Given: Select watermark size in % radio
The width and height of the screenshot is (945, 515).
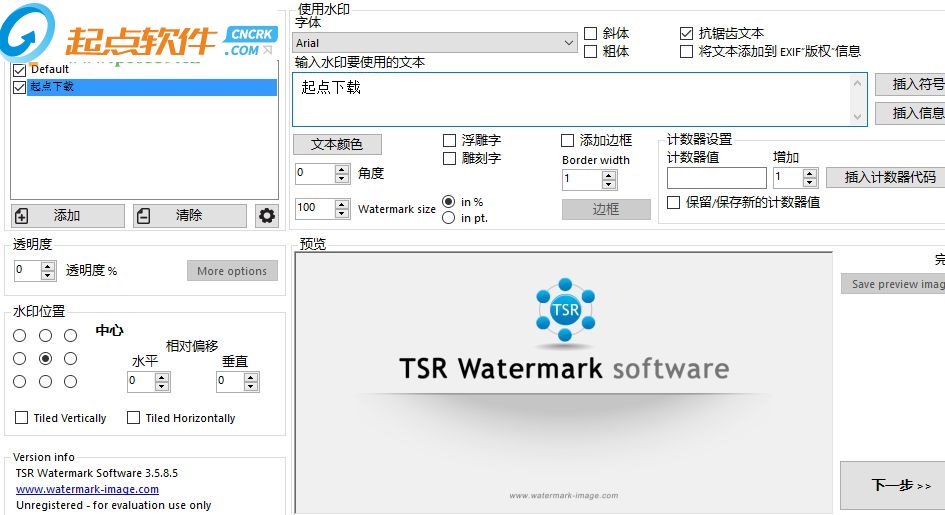Looking at the screenshot, I should [x=448, y=202].
